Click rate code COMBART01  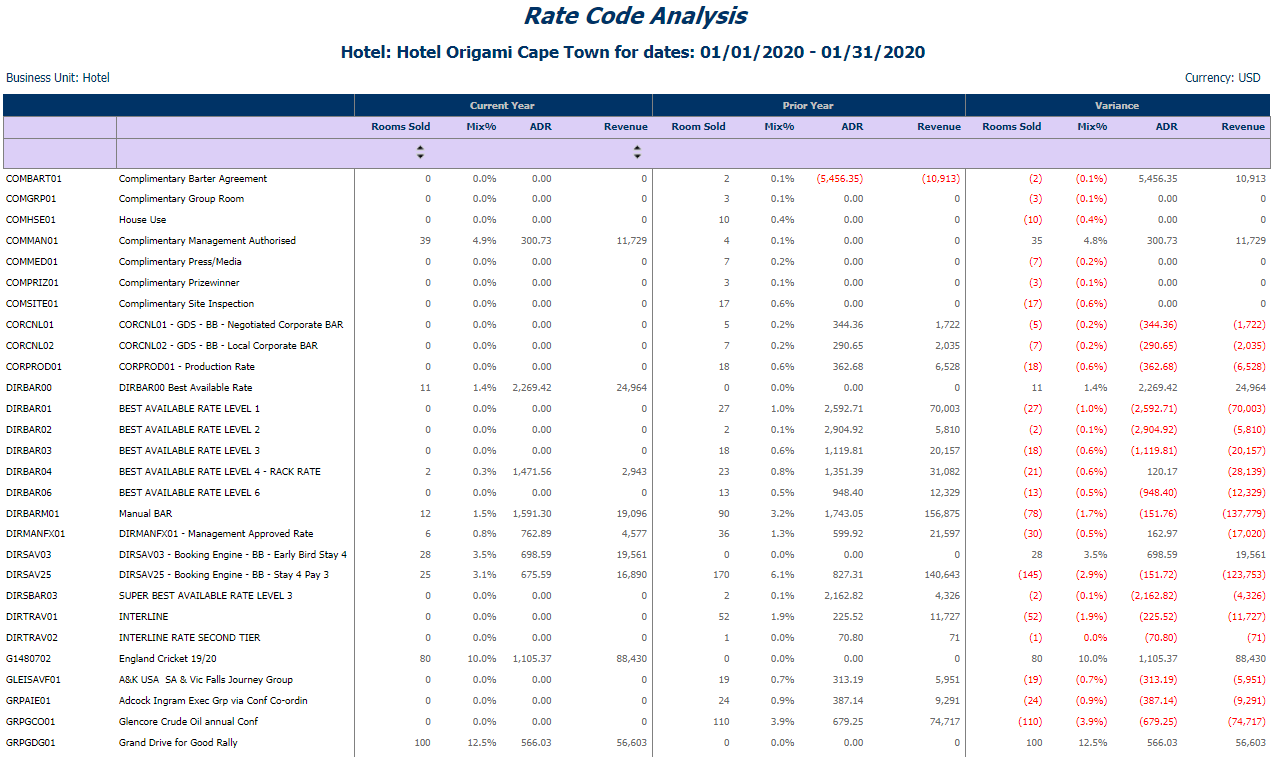pyautogui.click(x=34, y=179)
